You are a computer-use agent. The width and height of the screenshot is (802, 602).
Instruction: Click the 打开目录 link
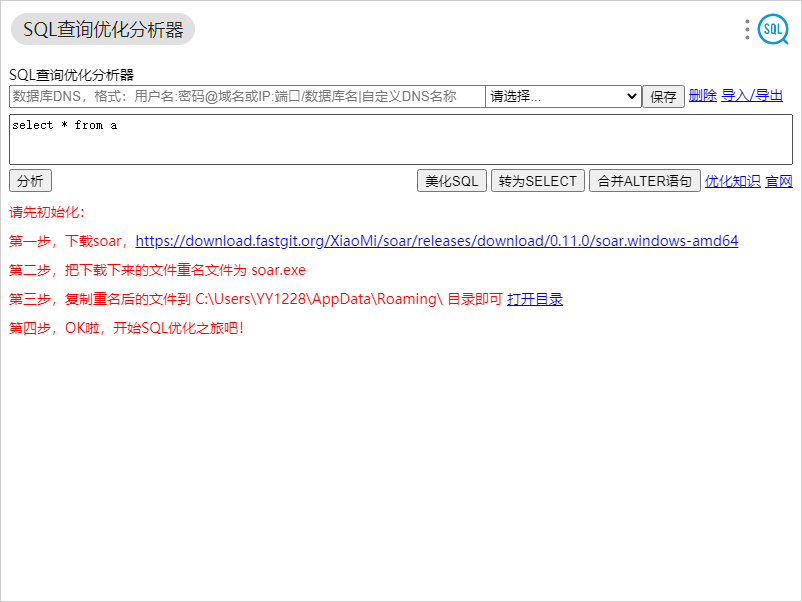(534, 299)
